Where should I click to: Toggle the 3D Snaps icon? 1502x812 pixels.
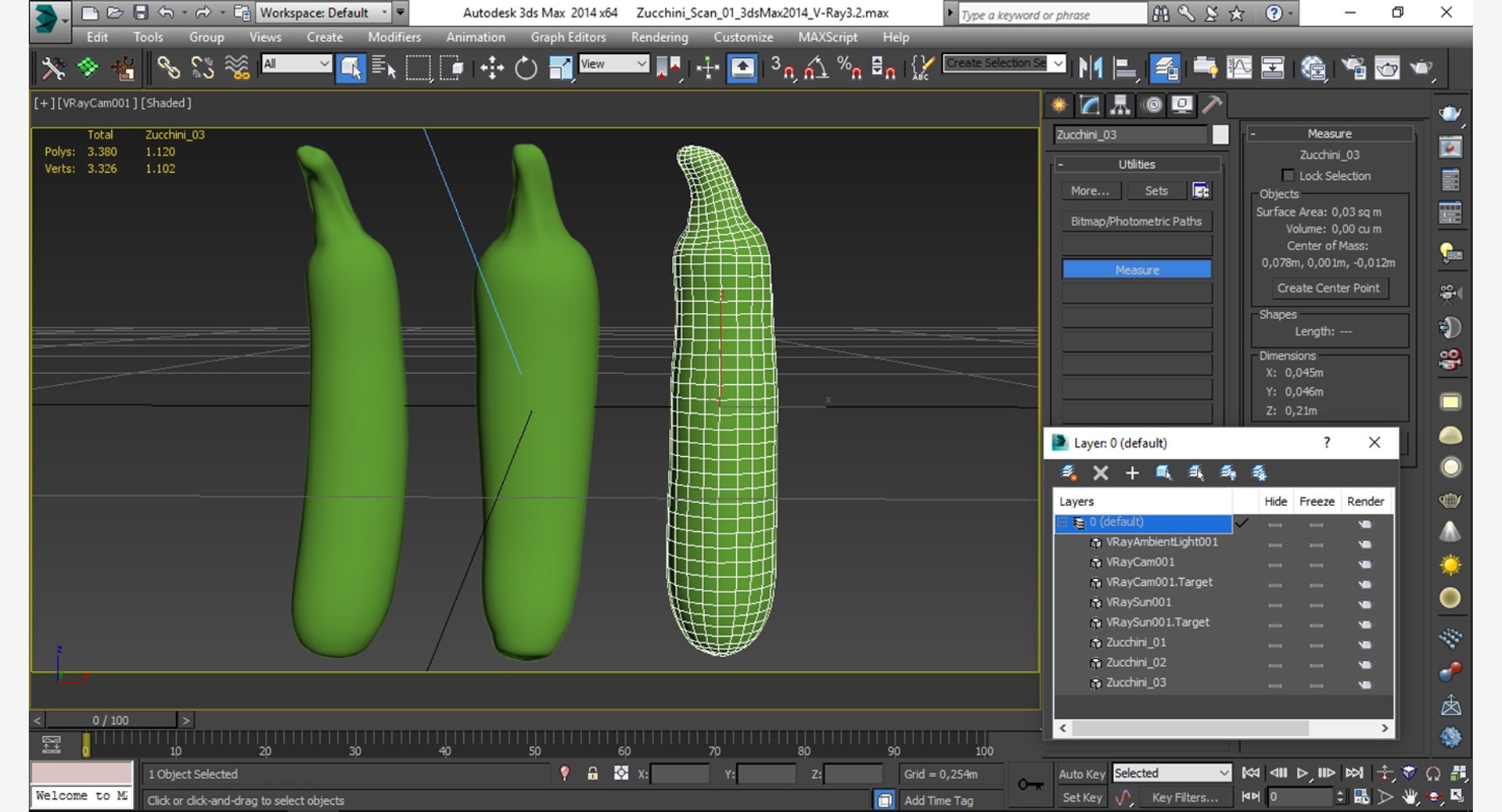(x=782, y=68)
